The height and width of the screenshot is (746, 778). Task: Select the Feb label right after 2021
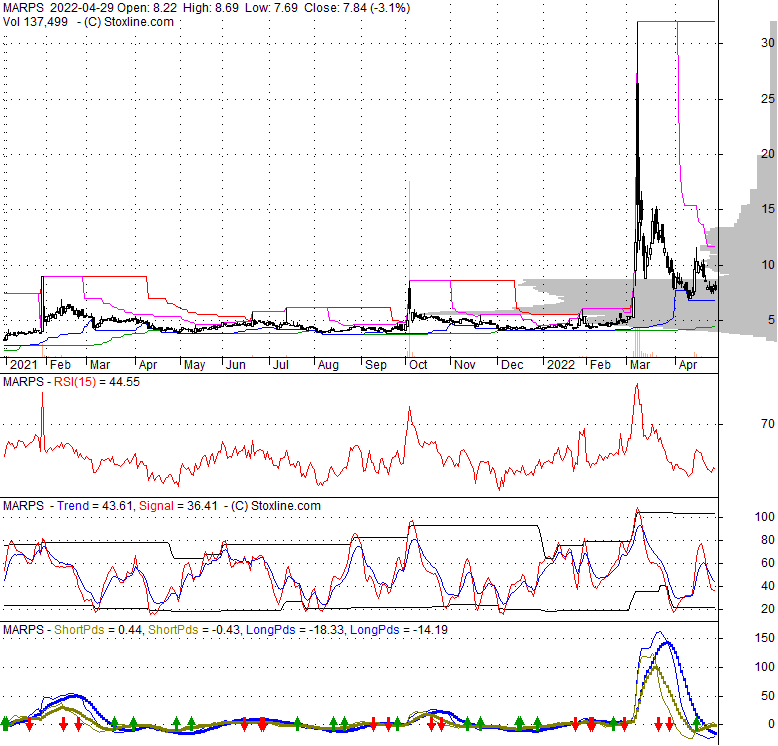click(61, 365)
